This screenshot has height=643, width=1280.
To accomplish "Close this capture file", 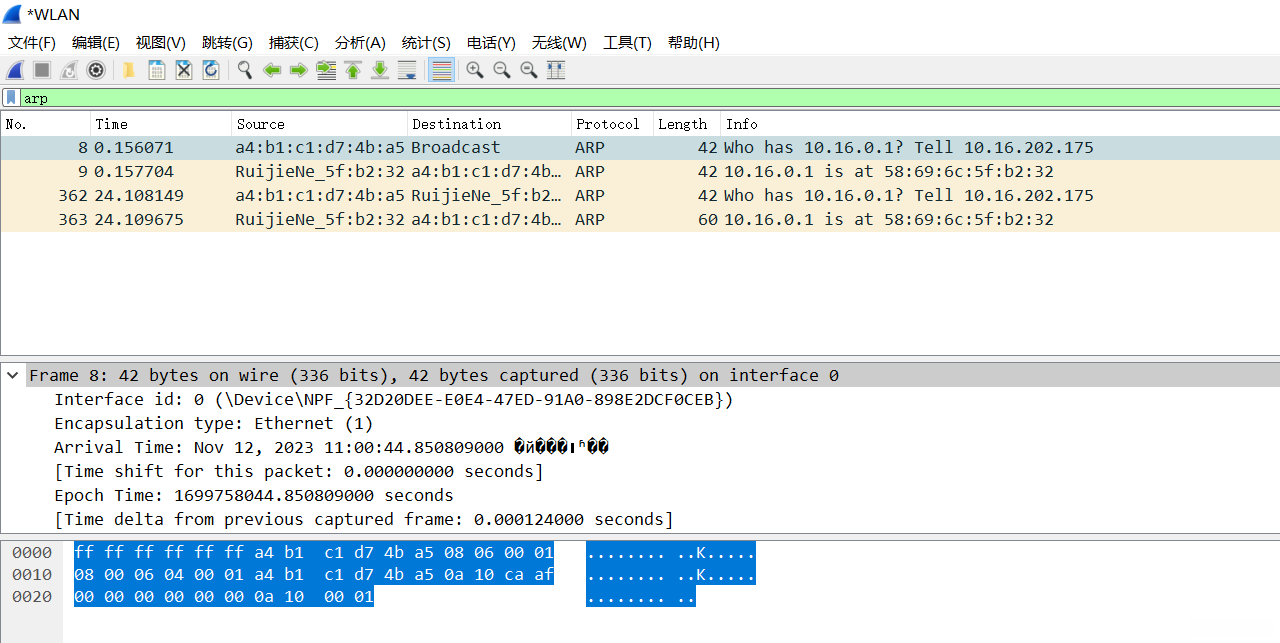I will click(x=184, y=70).
